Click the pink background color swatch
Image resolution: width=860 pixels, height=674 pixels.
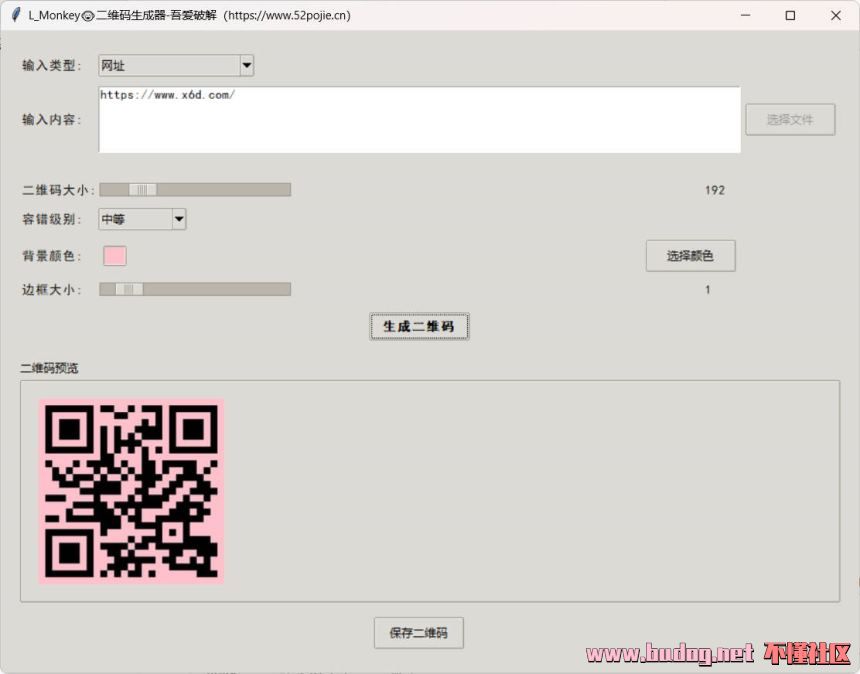(115, 256)
